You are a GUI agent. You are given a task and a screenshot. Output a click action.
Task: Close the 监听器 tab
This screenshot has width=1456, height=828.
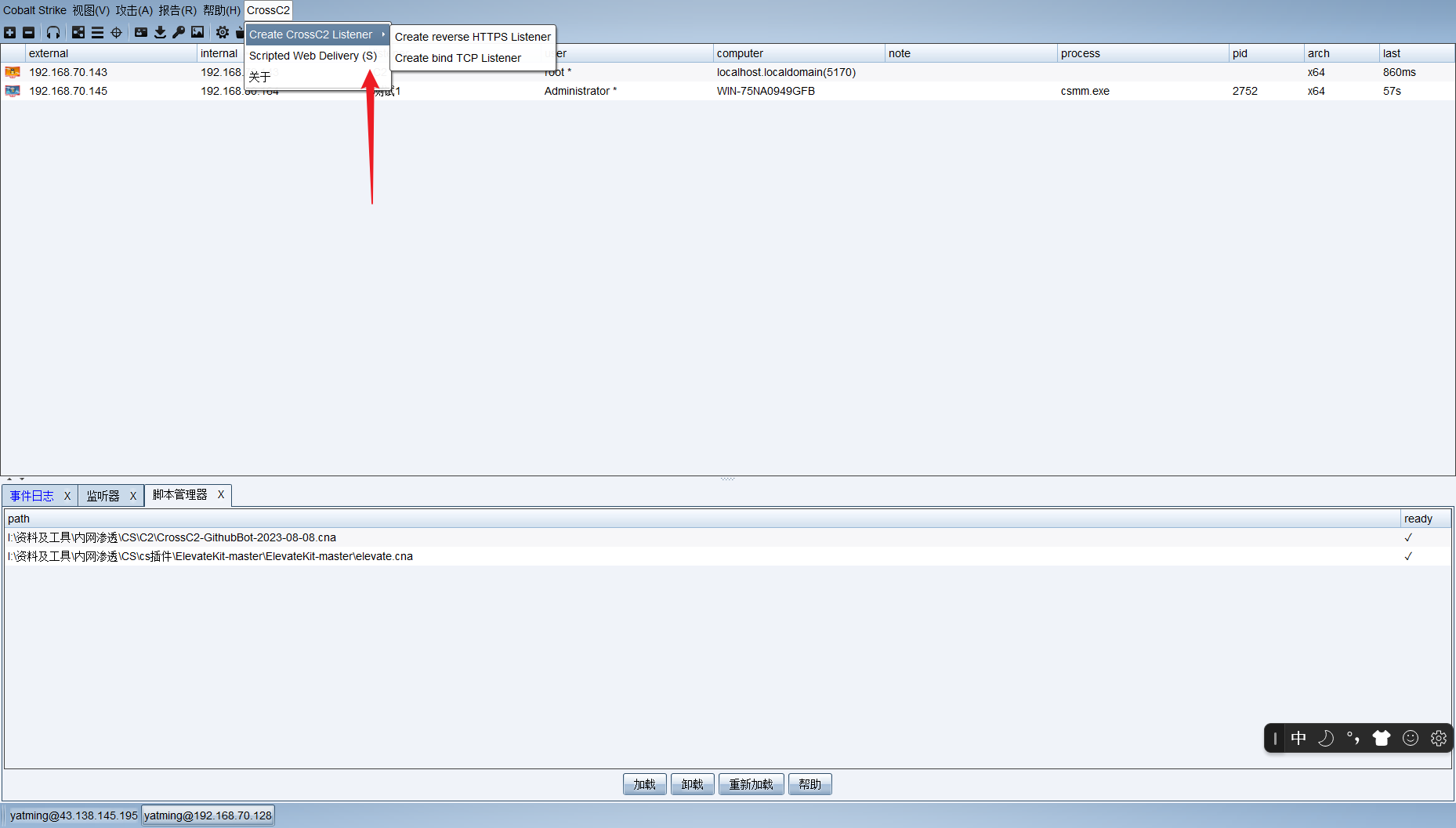coord(133,496)
